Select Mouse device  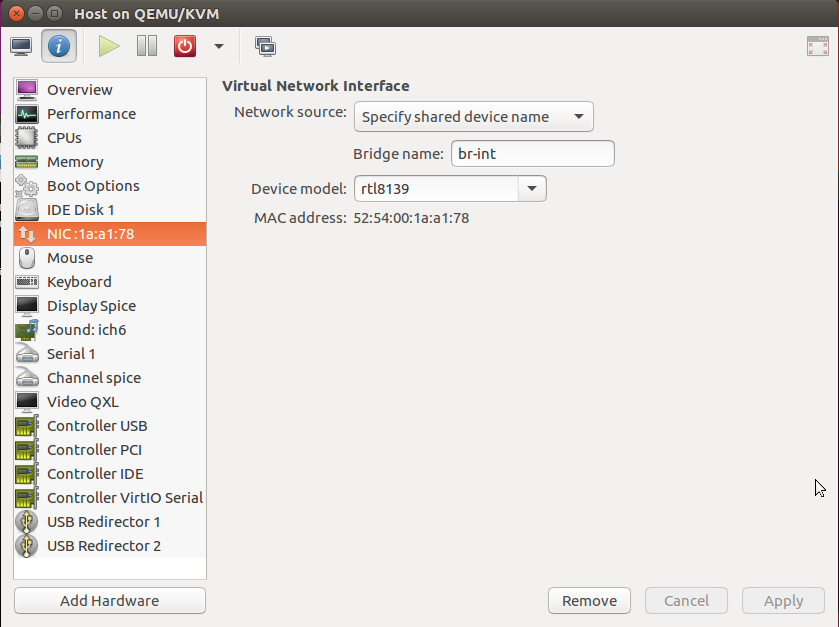(x=110, y=258)
